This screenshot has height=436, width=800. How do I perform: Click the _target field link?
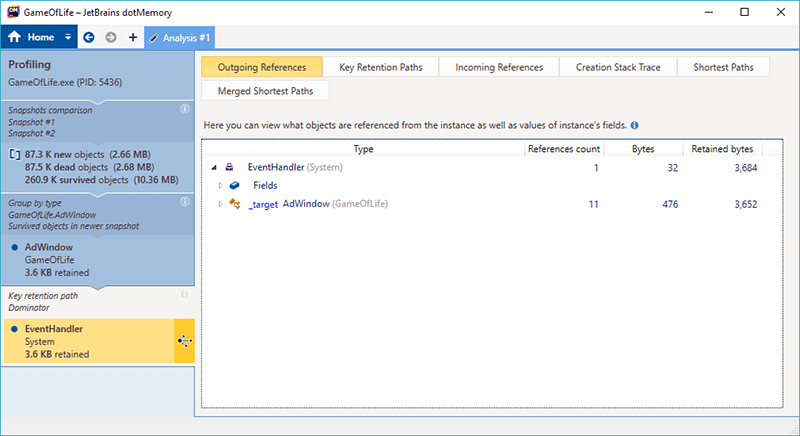[x=263, y=204]
